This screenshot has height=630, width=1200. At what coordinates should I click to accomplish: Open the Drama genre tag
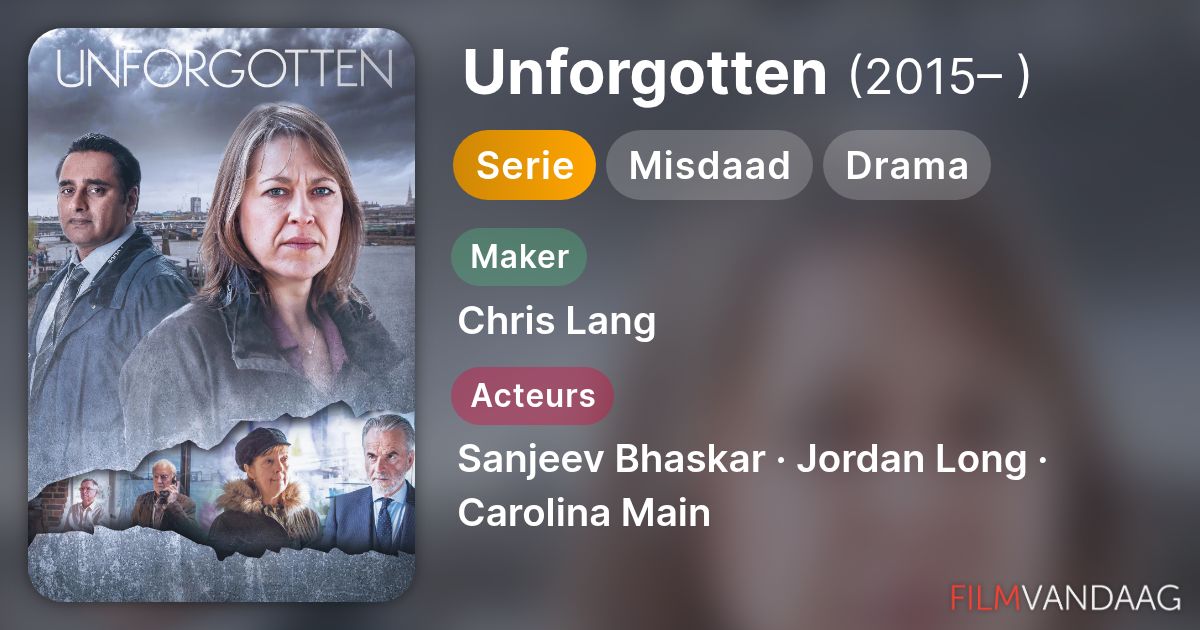906,165
